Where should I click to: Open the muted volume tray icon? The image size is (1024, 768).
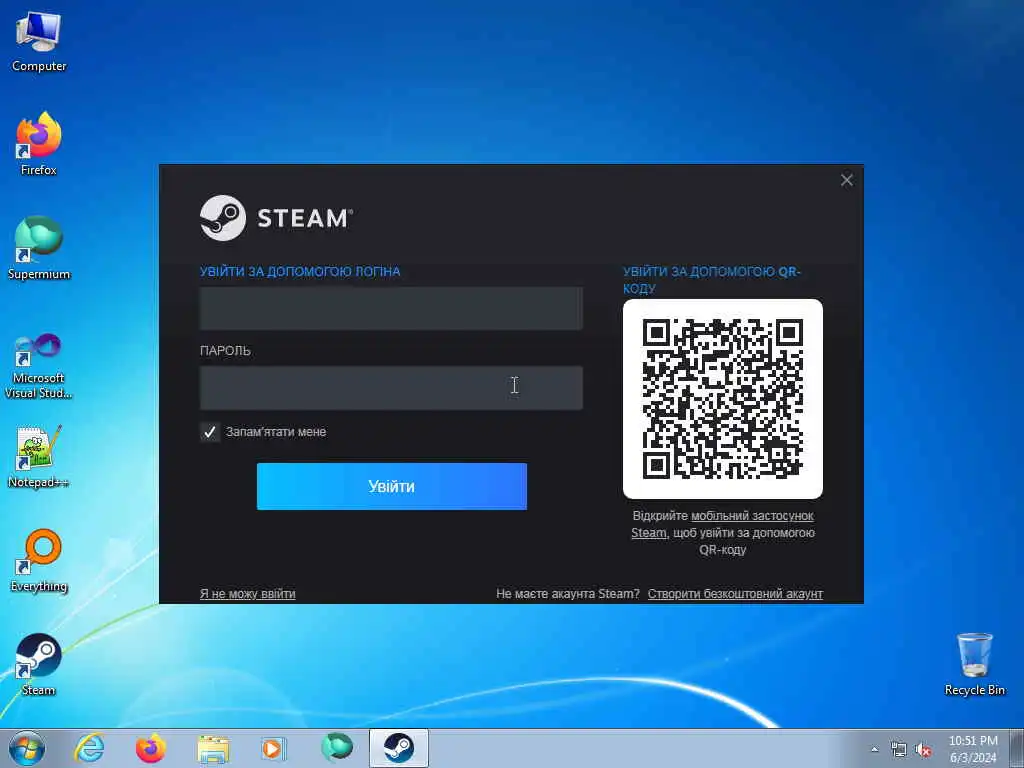[923, 750]
